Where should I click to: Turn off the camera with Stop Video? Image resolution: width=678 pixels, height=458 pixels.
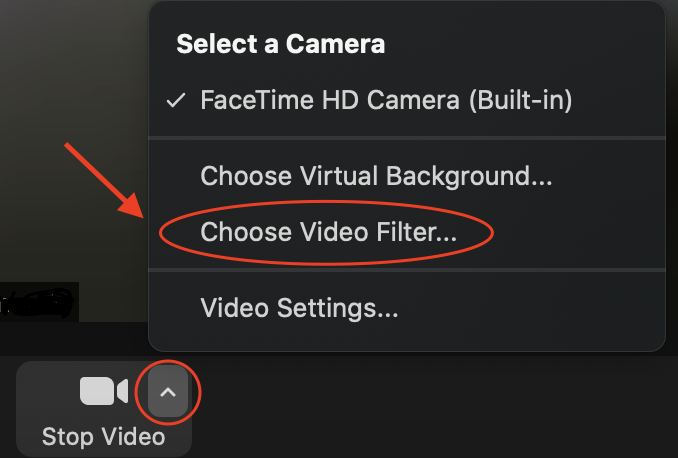pos(104,409)
